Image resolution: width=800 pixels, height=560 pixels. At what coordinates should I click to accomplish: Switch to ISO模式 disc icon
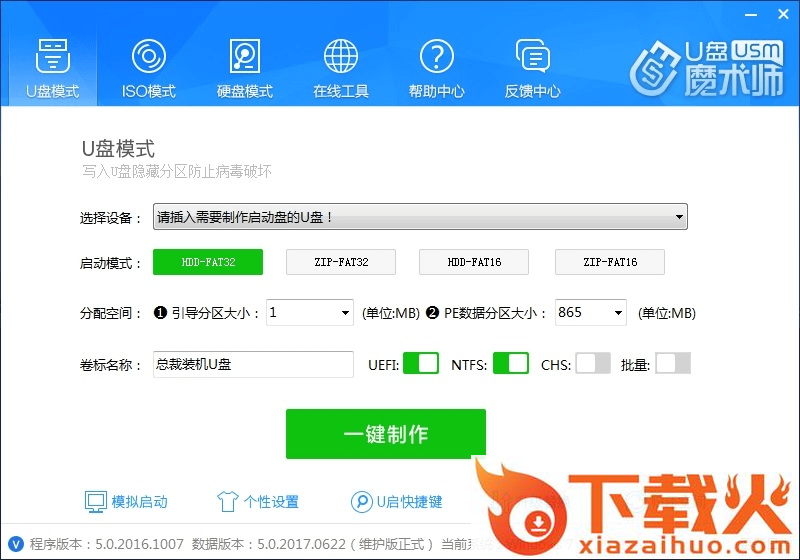click(148, 56)
